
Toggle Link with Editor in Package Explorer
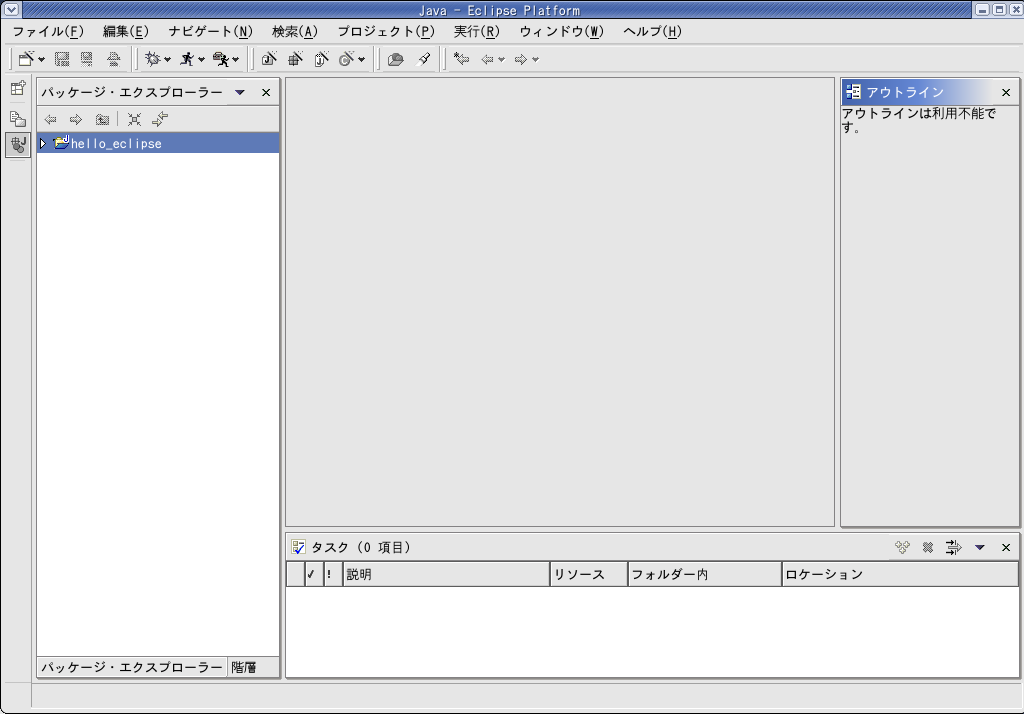(160, 119)
